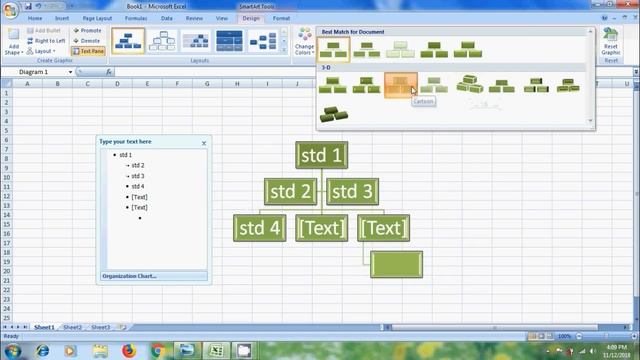Open the Layout dropdown in Create Graphic

(x=41, y=51)
